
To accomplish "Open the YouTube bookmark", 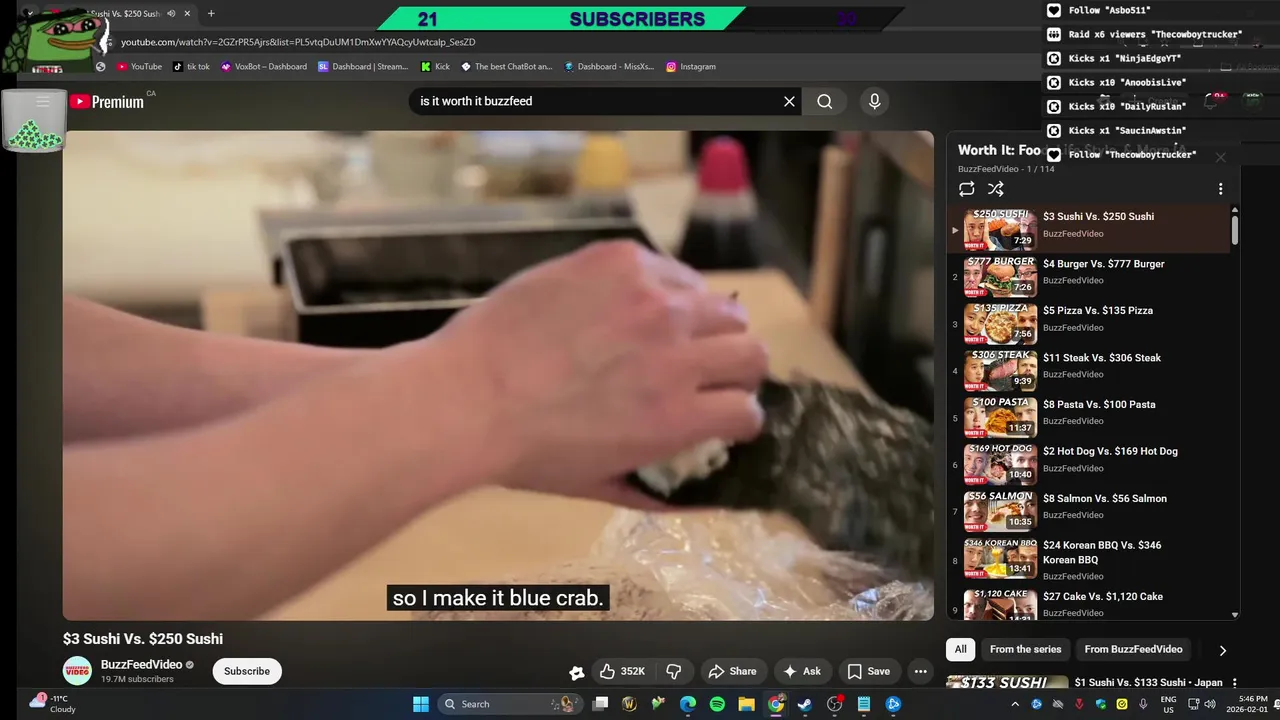I will pos(139,67).
